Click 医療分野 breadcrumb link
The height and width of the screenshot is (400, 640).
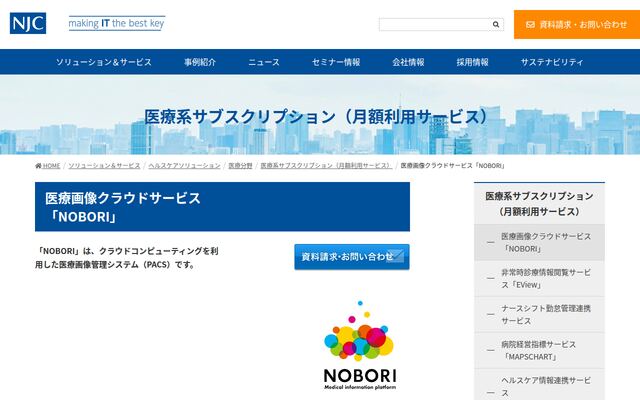click(x=240, y=166)
